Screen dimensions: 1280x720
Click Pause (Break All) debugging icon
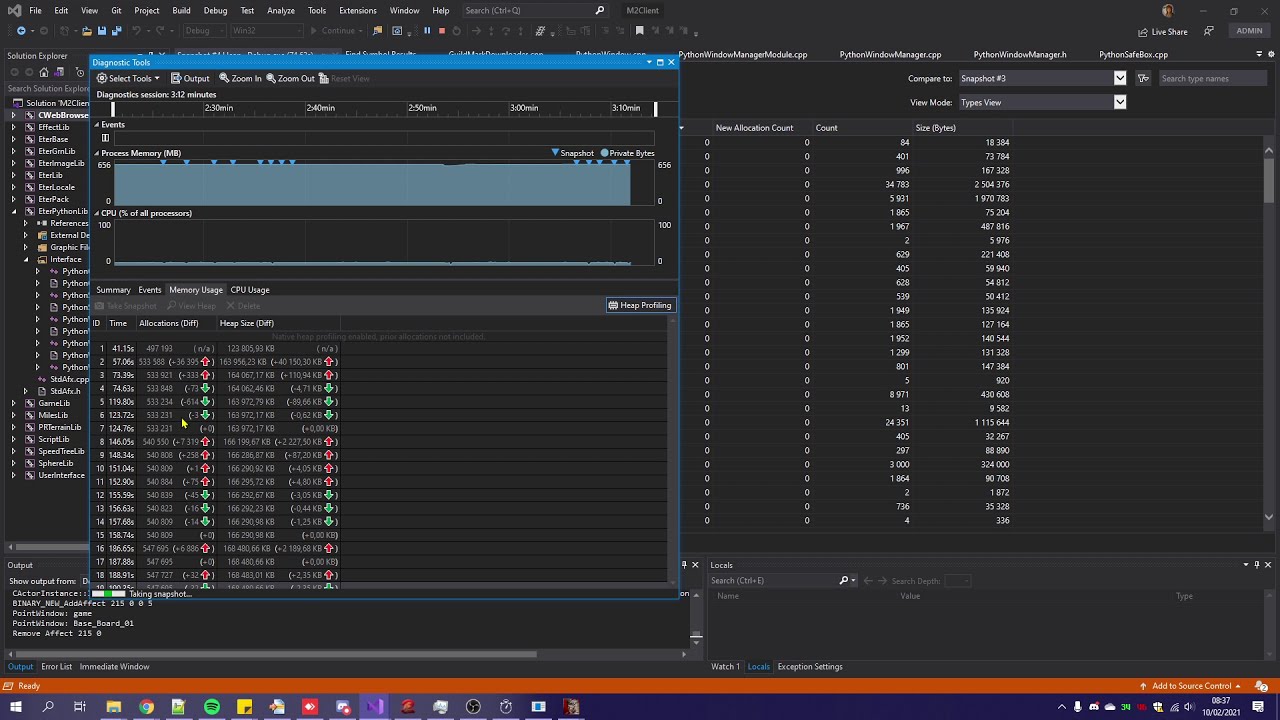click(427, 31)
